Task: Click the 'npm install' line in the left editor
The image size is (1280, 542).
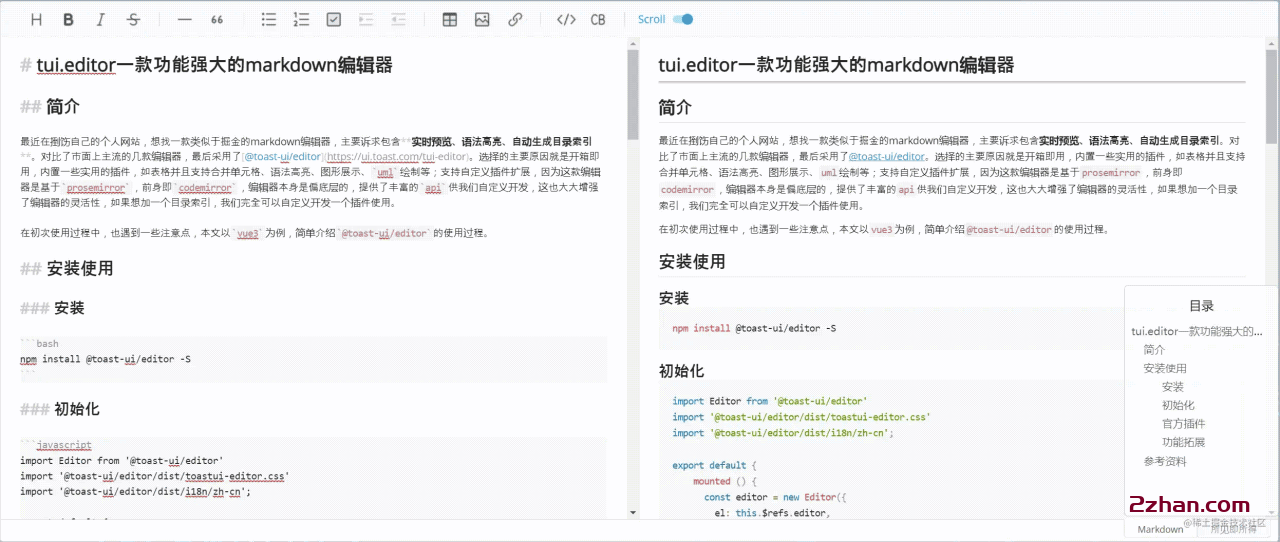Action: pos(105,358)
